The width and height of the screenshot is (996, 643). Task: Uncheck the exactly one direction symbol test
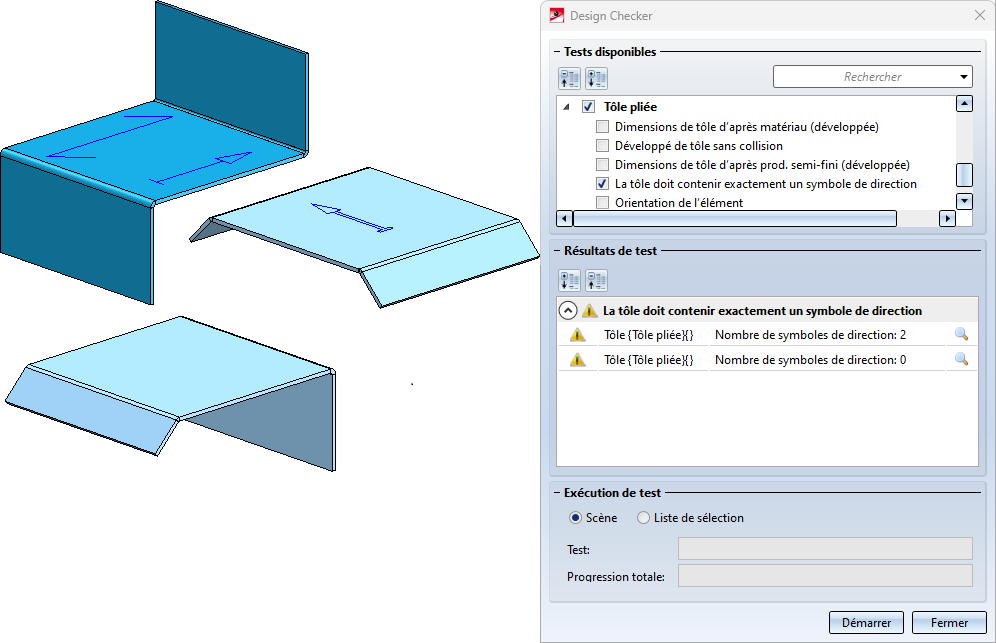tap(602, 184)
